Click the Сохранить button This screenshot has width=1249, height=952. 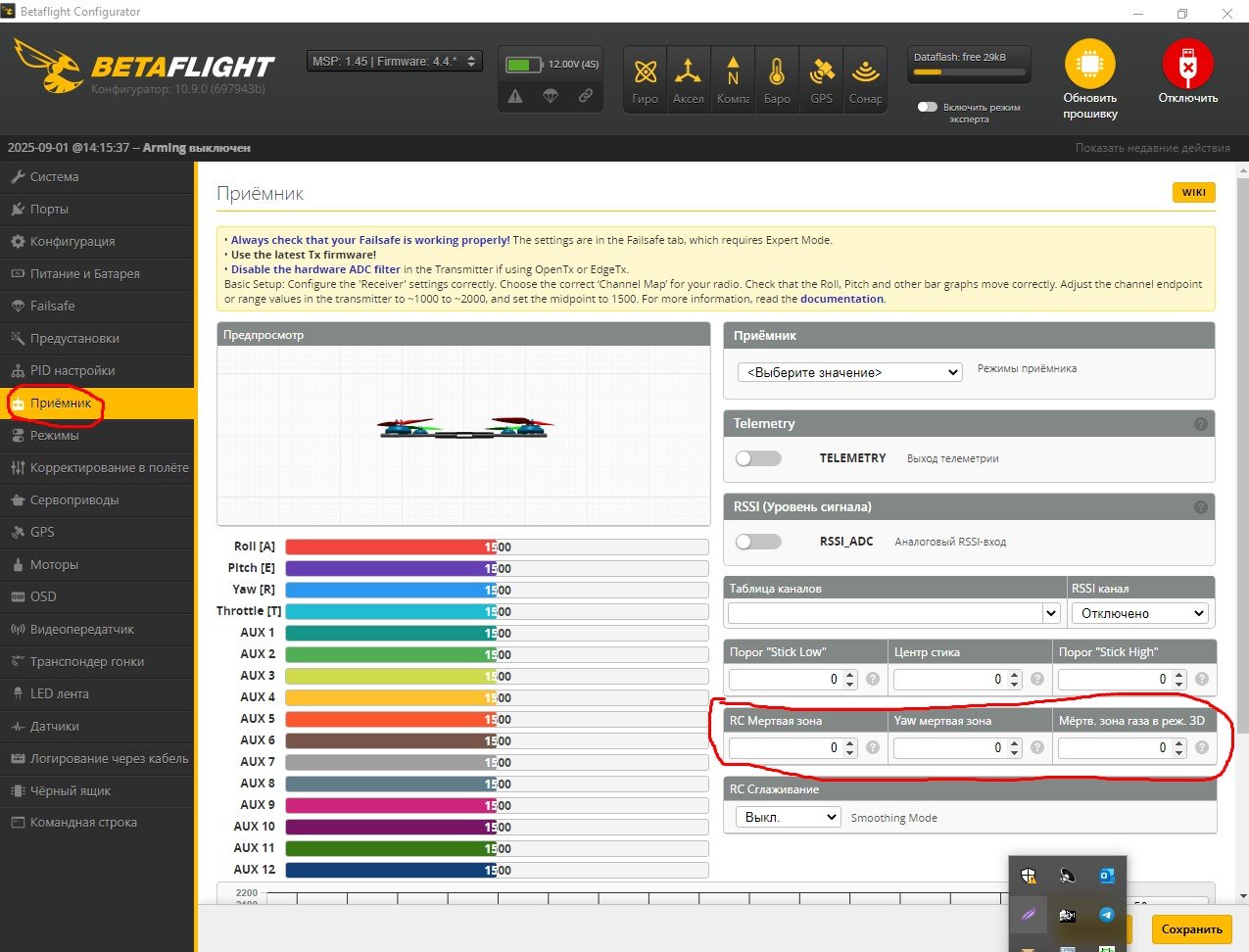(x=1191, y=929)
